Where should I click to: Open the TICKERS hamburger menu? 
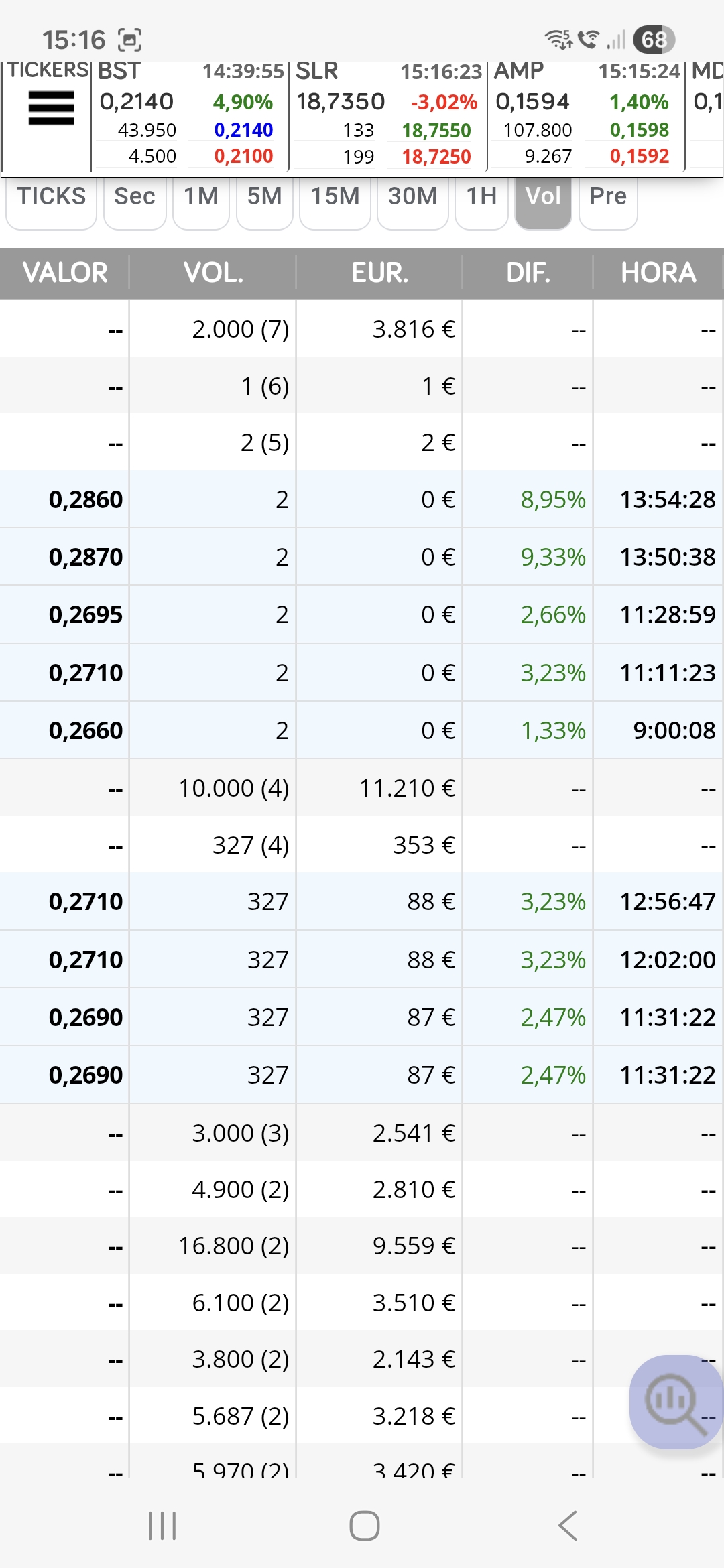51,109
